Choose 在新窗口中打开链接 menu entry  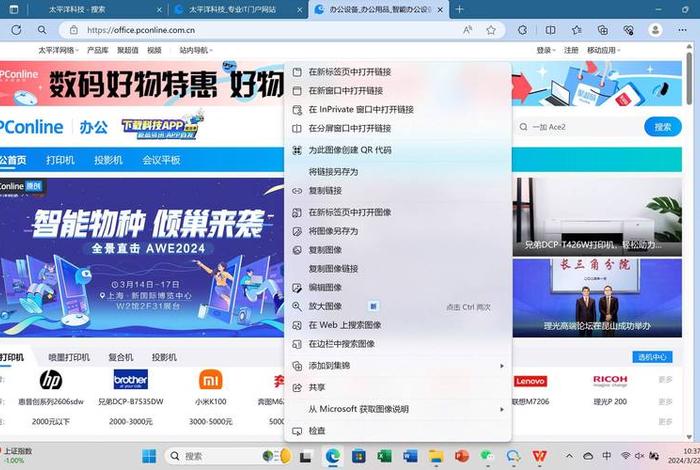397,91
